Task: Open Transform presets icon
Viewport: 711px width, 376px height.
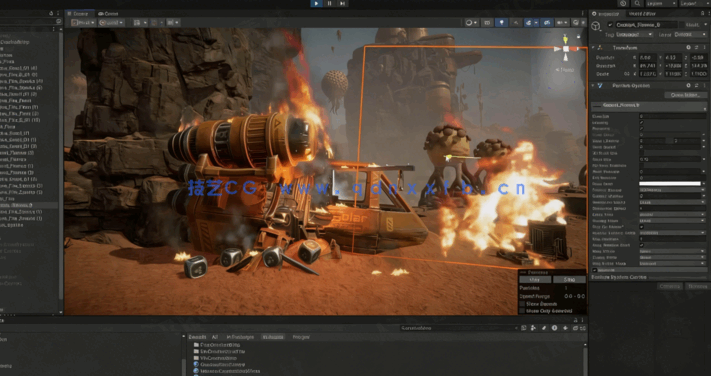Action: click(x=697, y=48)
